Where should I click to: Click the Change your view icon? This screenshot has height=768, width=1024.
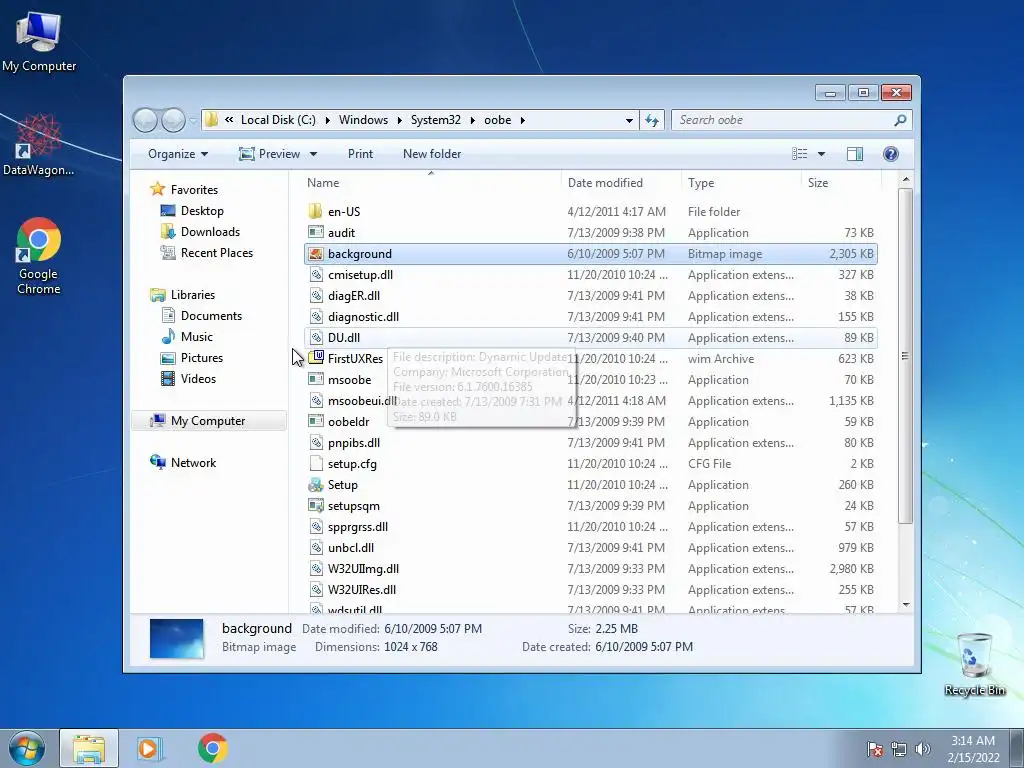pos(799,154)
